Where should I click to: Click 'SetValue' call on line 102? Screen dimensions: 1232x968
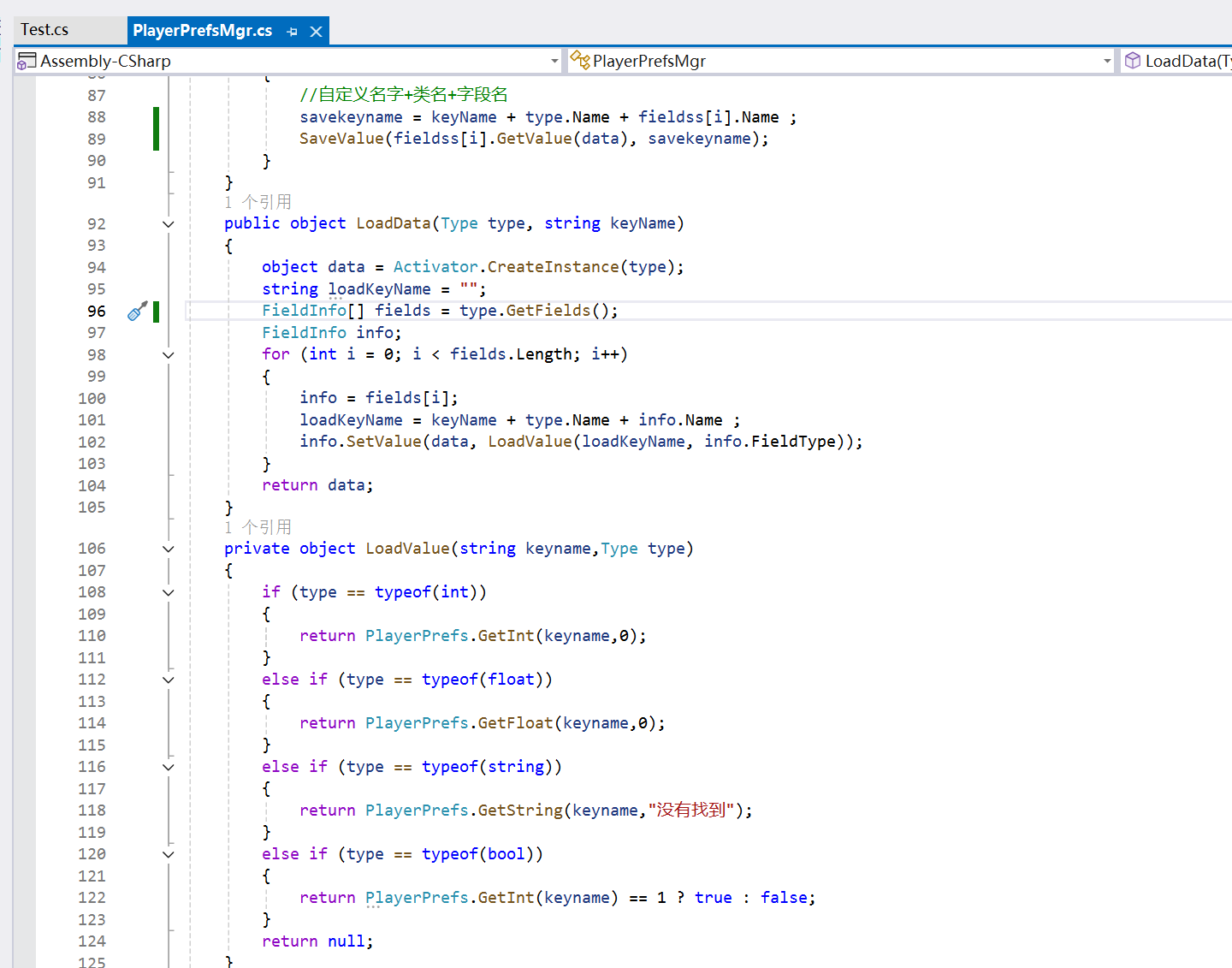tap(384, 442)
